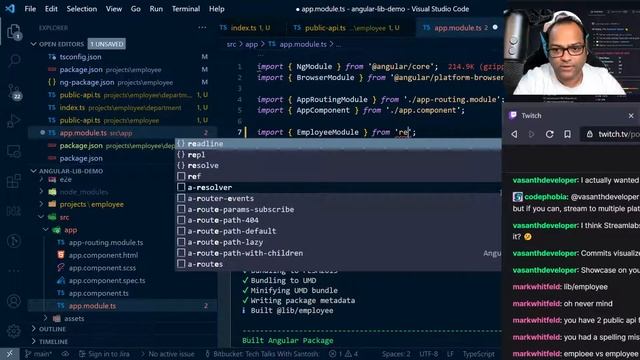Open the Explorer view in activity bar

coord(13,31)
